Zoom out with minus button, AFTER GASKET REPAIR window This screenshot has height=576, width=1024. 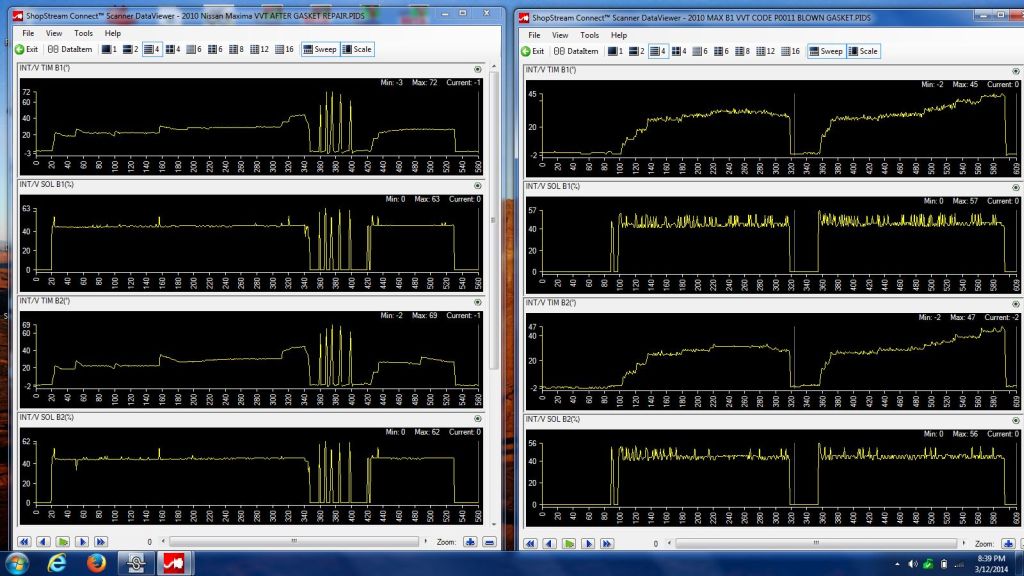click(x=489, y=542)
